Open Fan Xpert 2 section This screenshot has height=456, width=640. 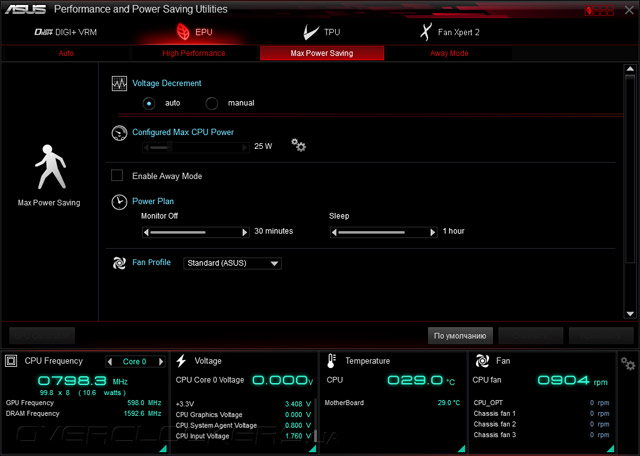[x=450, y=32]
